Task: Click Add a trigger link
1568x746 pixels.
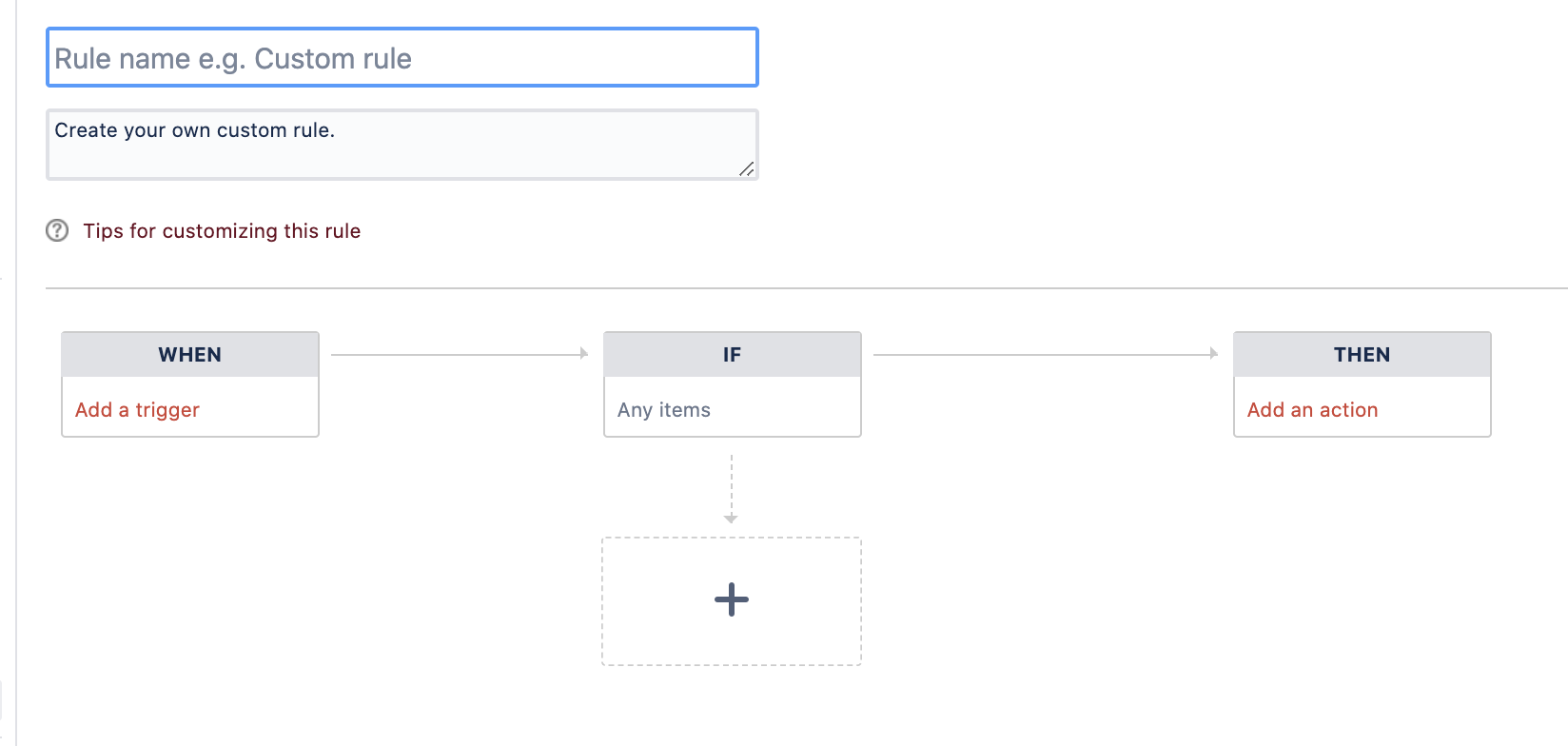Action: pyautogui.click(x=137, y=410)
